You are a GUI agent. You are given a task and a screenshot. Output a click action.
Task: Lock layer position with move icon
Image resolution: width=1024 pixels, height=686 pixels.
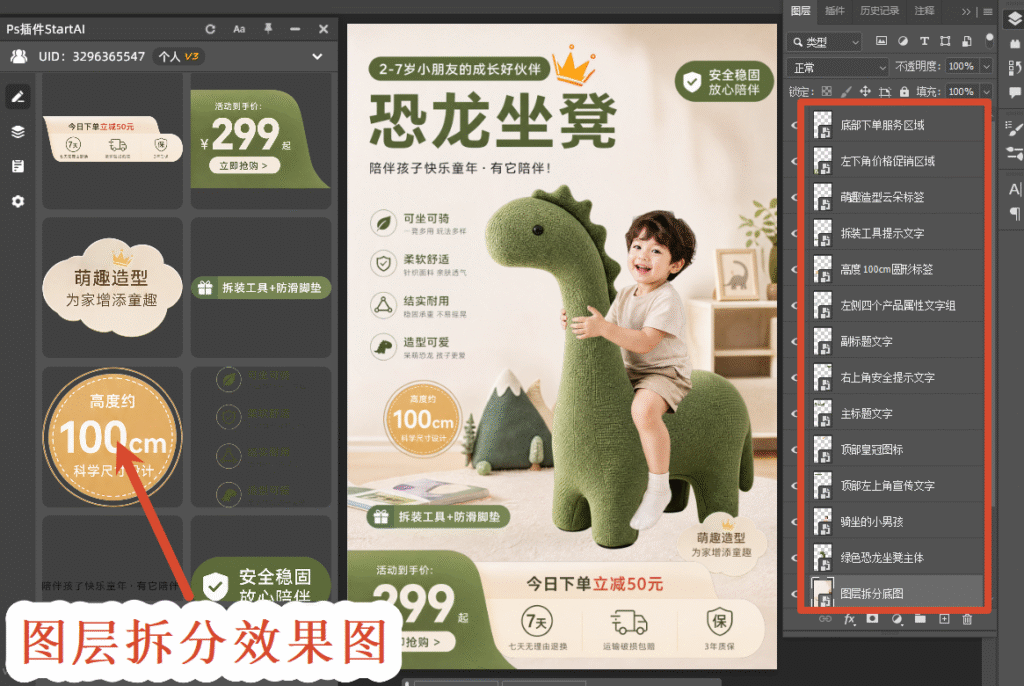(x=865, y=91)
